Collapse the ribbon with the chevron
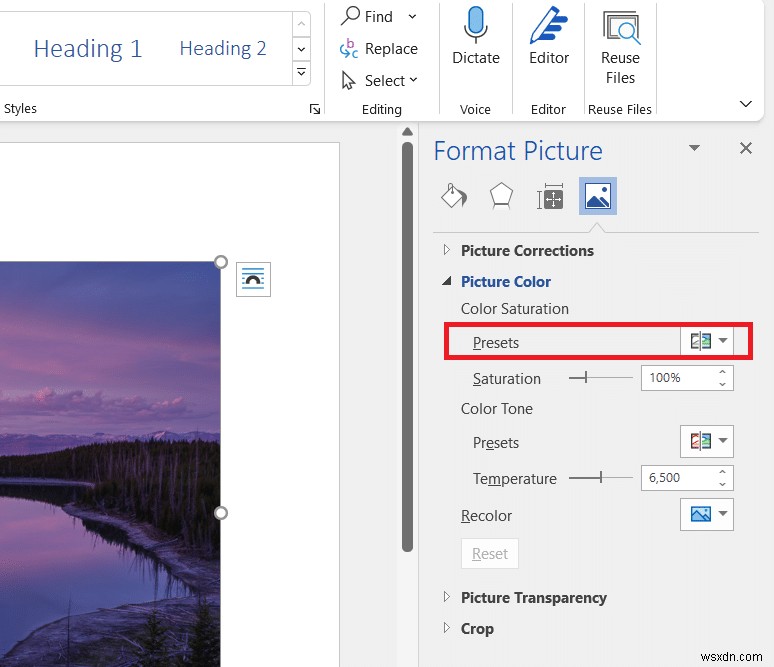The image size is (774, 667). click(x=745, y=104)
